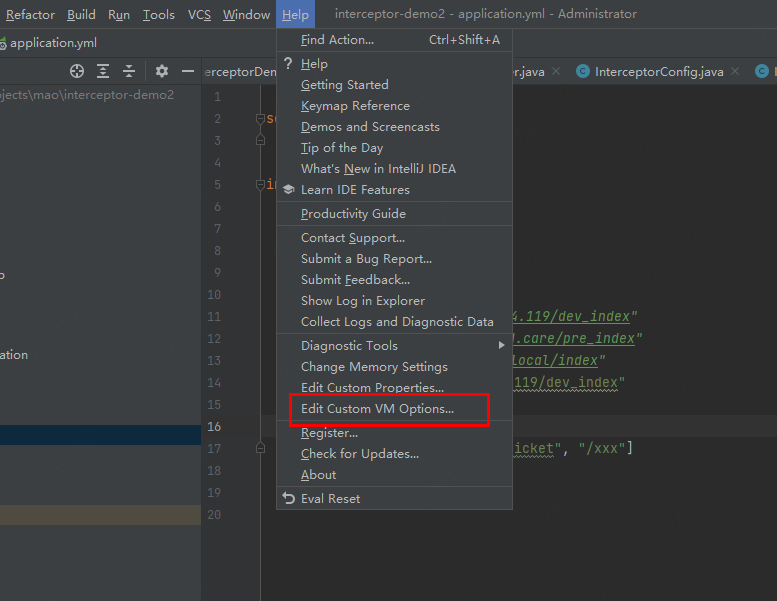
Task: Open the Build menu
Action: click(x=81, y=15)
